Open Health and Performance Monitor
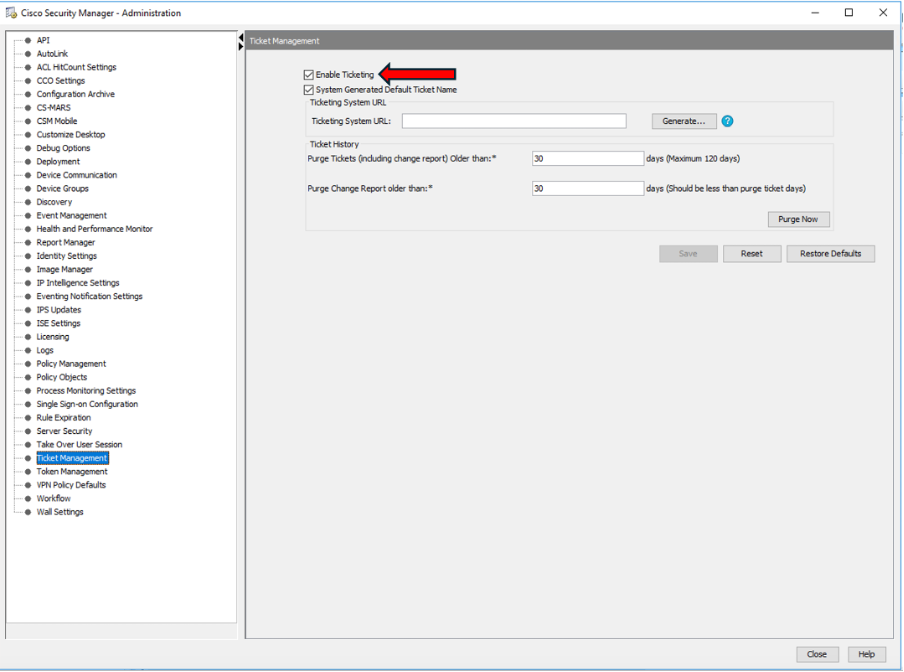This screenshot has width=904, height=672. pos(95,229)
